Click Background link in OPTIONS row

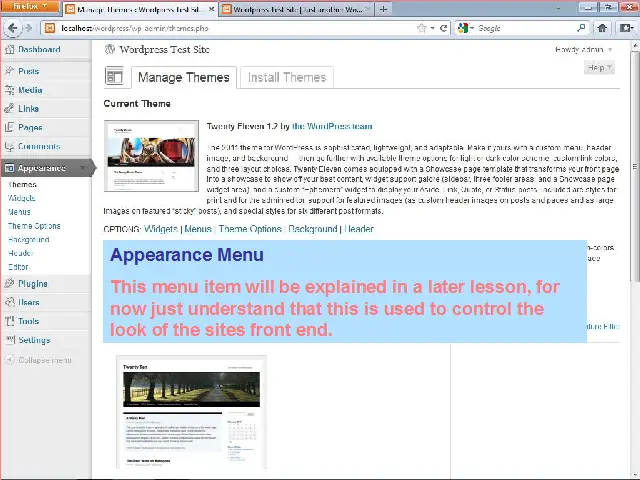(313, 229)
